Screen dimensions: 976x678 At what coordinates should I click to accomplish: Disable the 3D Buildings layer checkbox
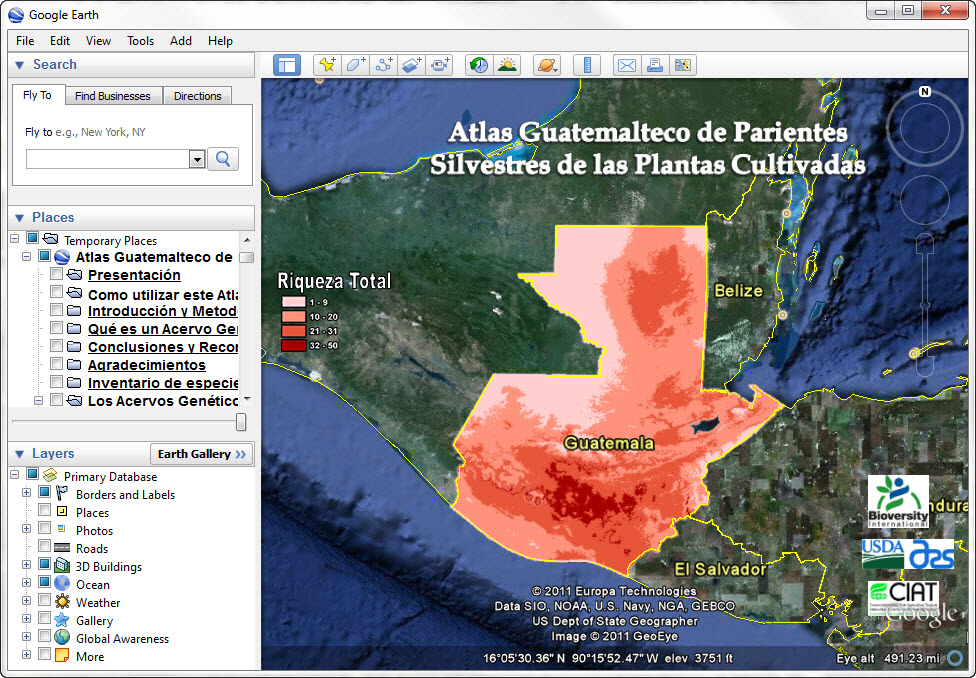[44, 564]
